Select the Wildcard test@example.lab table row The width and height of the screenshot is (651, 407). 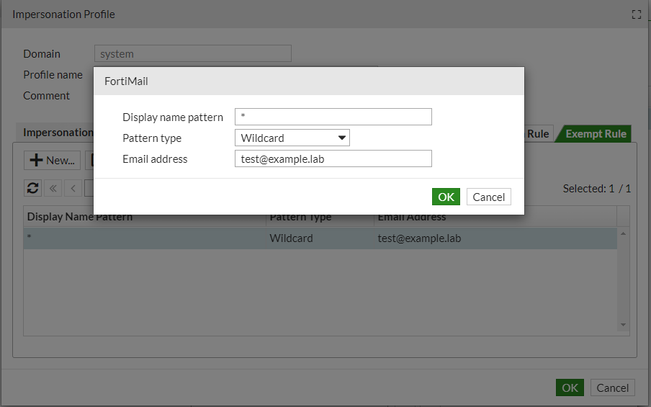pyautogui.click(x=320, y=238)
